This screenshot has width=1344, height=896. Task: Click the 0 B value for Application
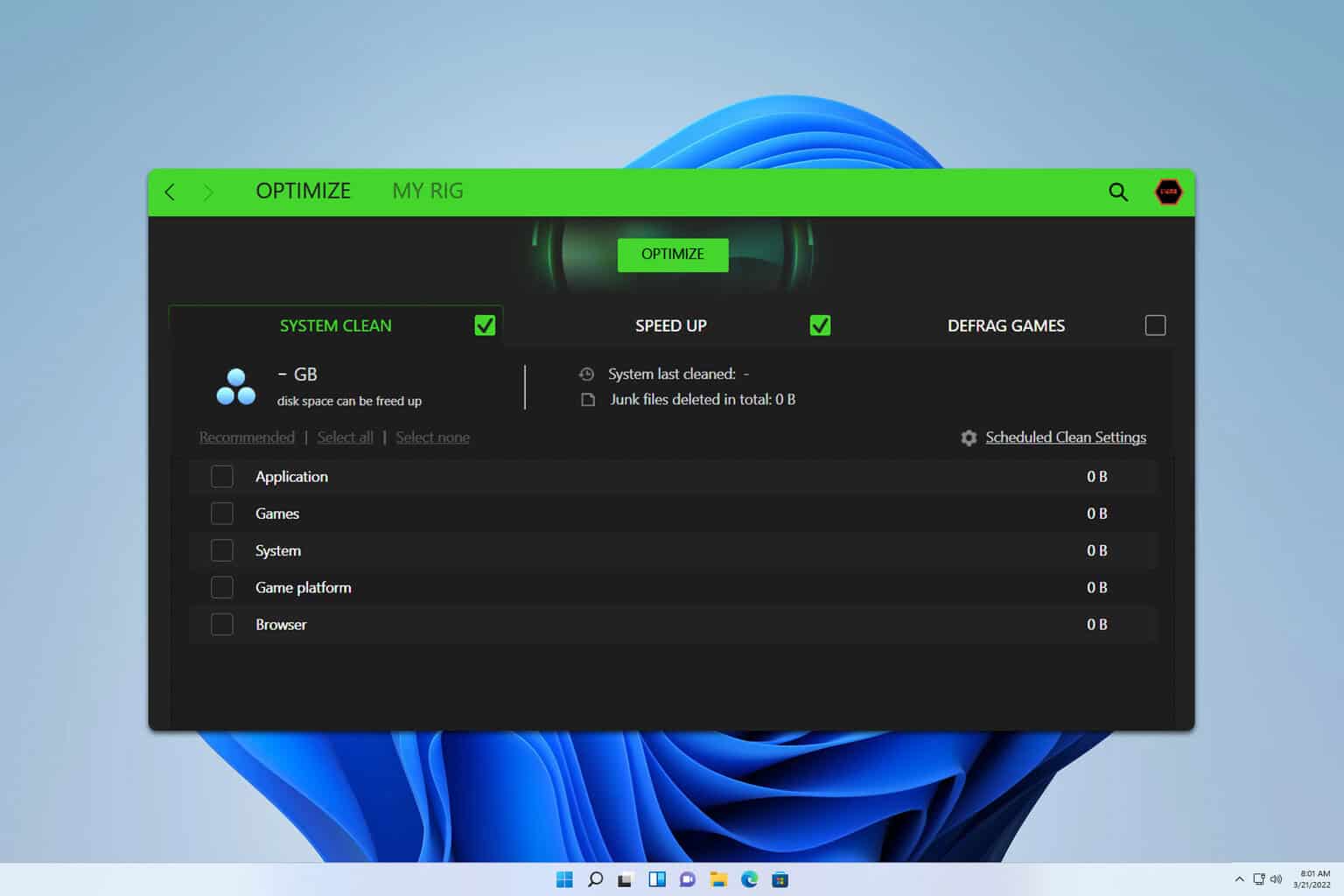(x=1097, y=477)
